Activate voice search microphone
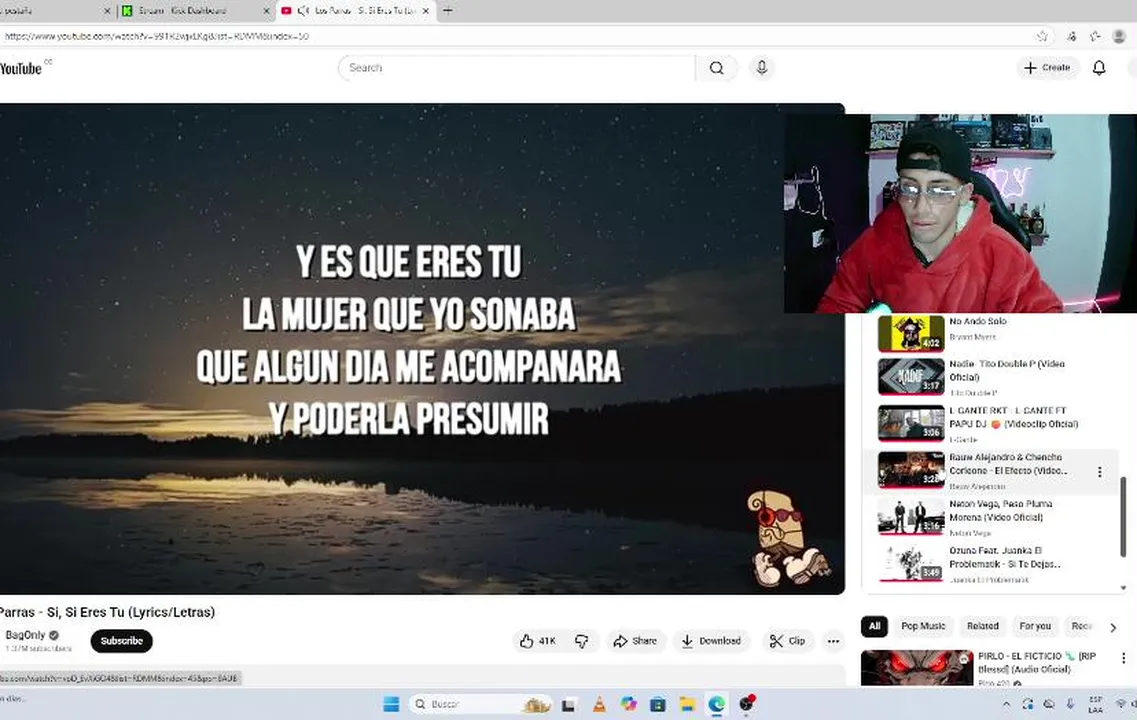 click(x=761, y=67)
